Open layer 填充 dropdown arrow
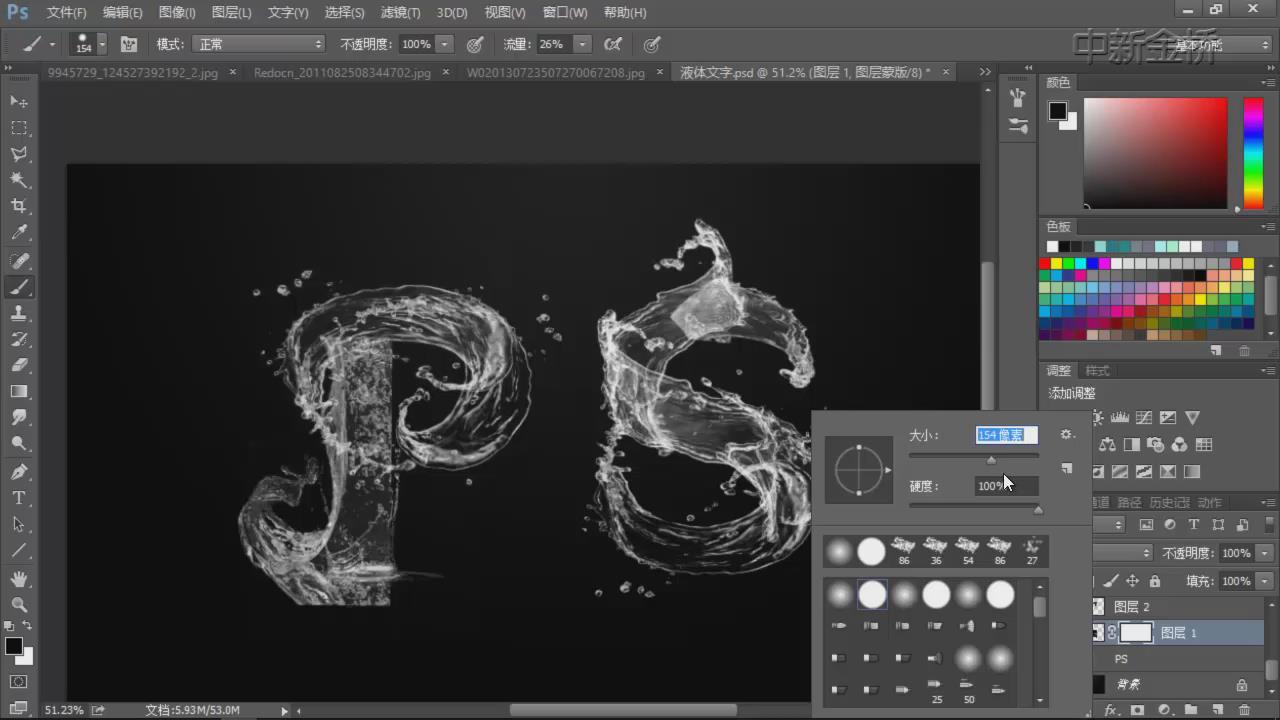 pos(1265,581)
